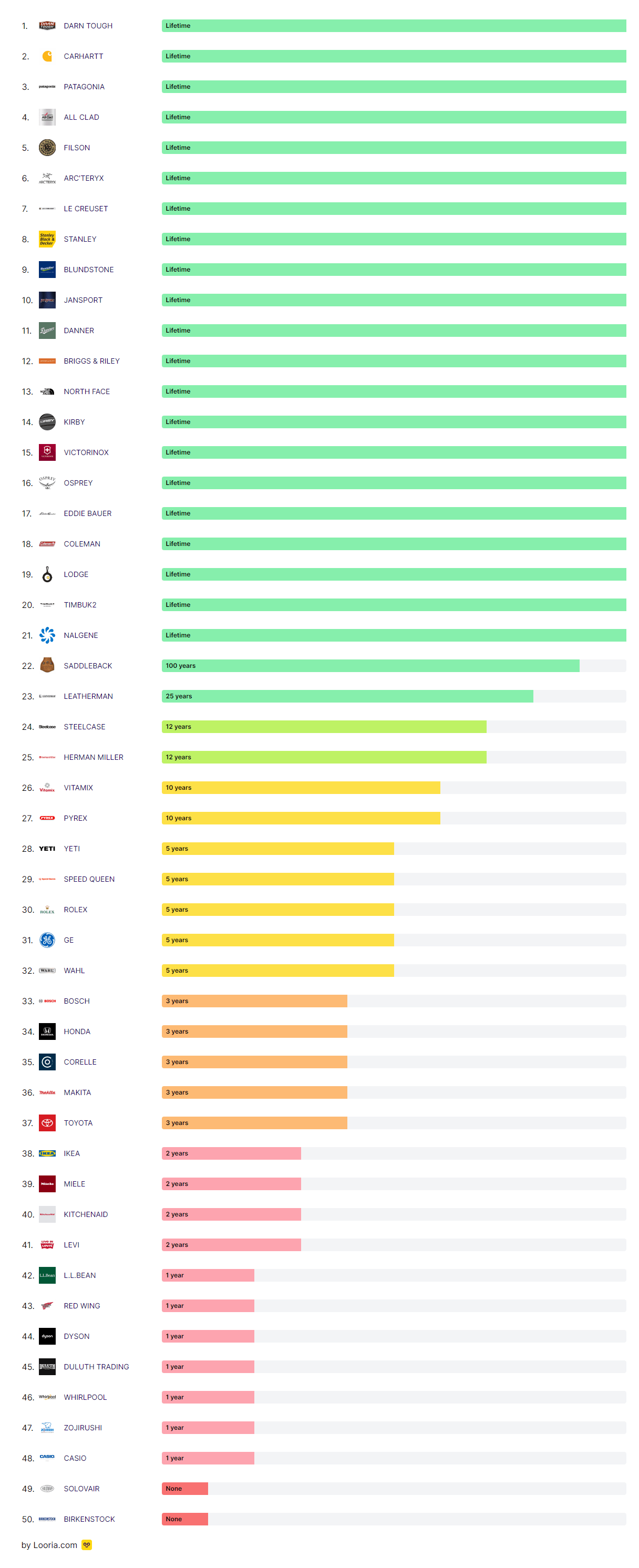Image resolution: width=639 pixels, height=1568 pixels.
Task: Click Darn Tough's Lifetime warranty bar
Action: tap(393, 26)
